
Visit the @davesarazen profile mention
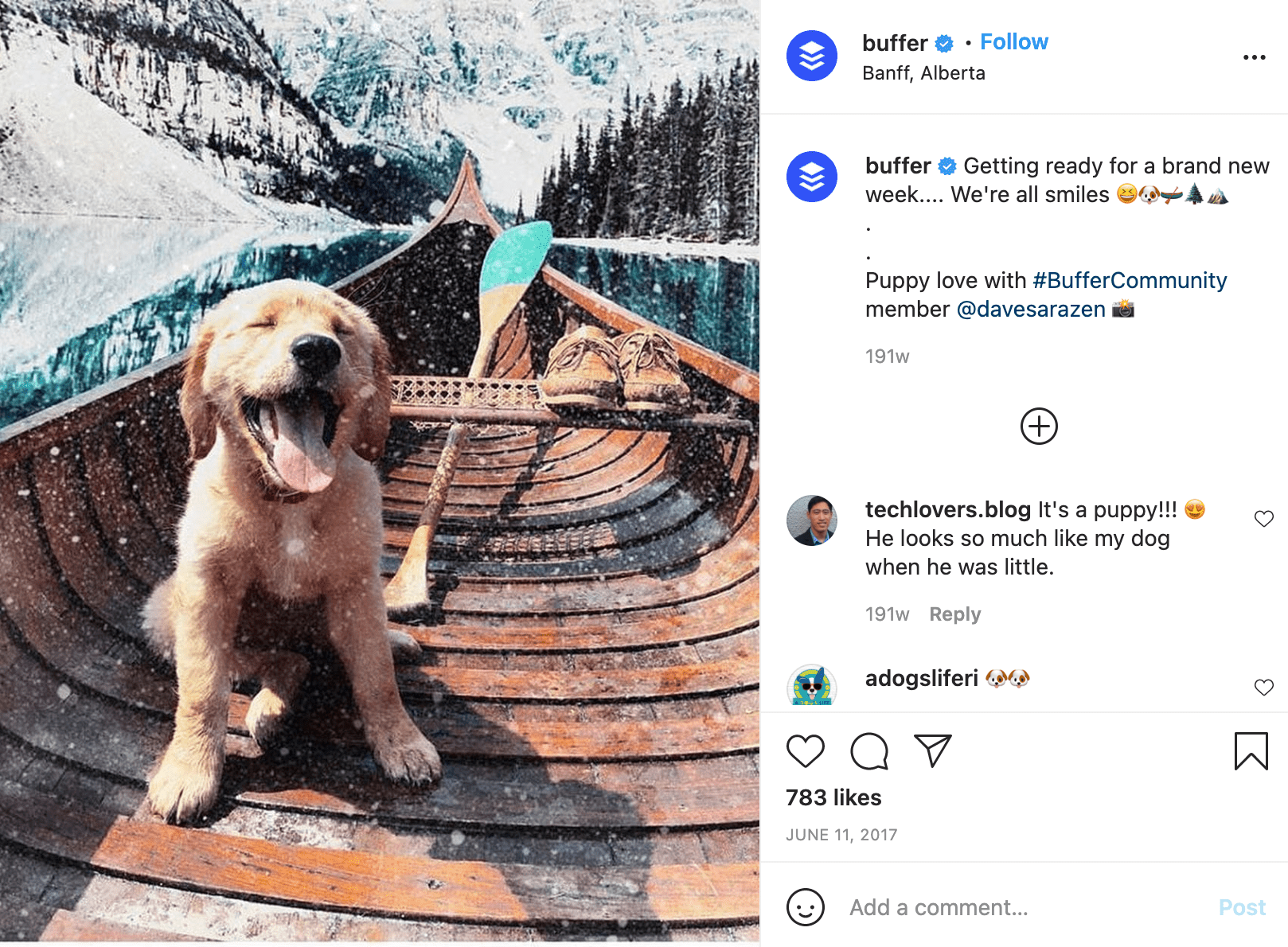tap(1031, 309)
